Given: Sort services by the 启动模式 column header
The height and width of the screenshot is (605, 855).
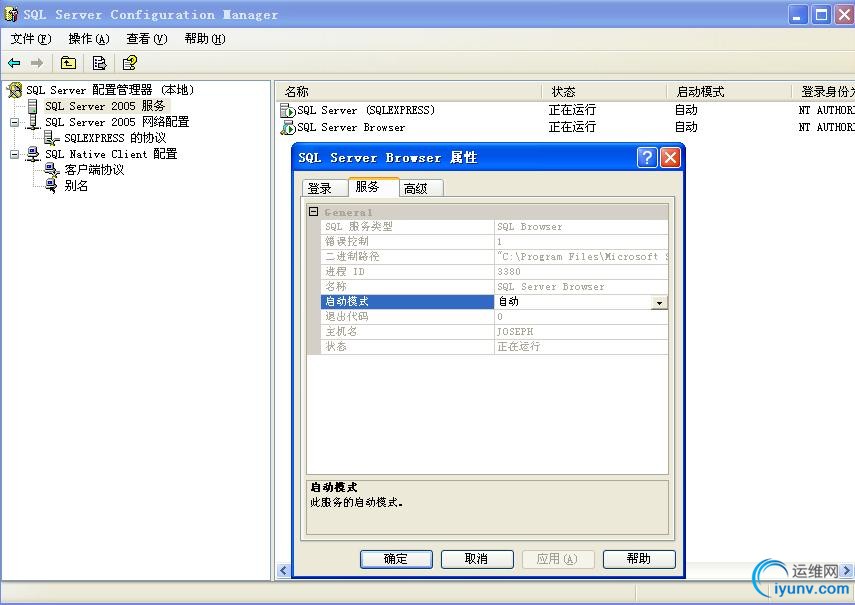Looking at the screenshot, I should click(x=729, y=92).
